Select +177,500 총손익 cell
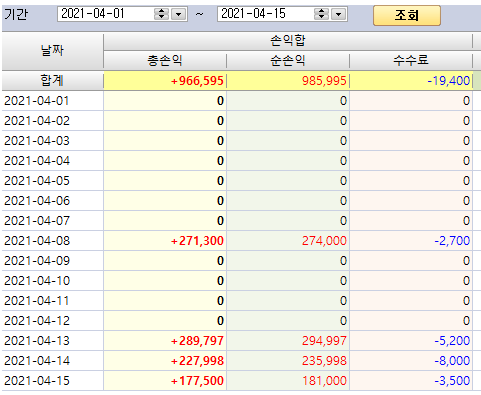481x395 pixels. tap(165, 381)
